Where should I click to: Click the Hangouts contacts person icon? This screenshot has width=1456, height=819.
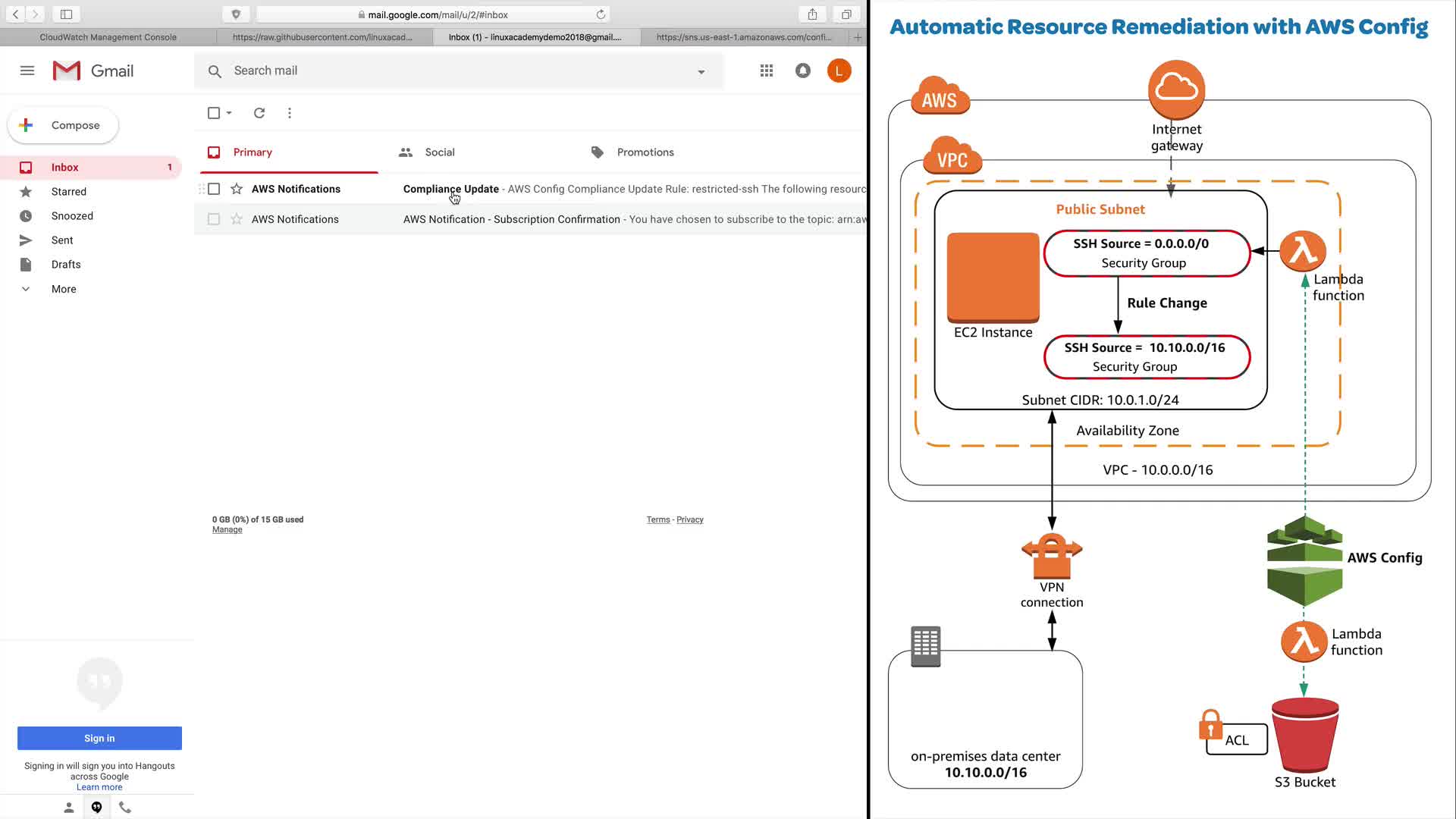pyautogui.click(x=68, y=807)
